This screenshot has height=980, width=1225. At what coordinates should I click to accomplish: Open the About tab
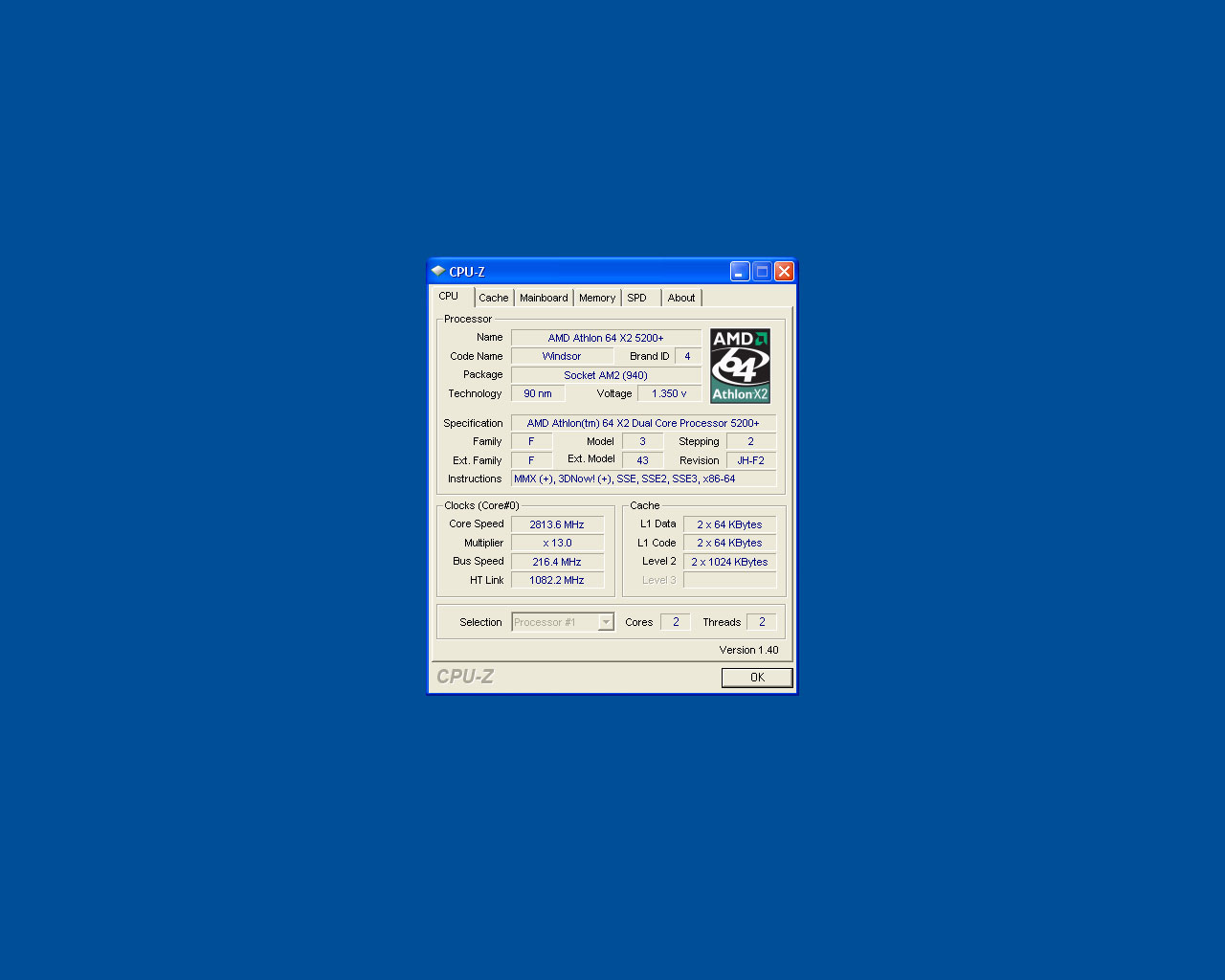click(x=681, y=298)
